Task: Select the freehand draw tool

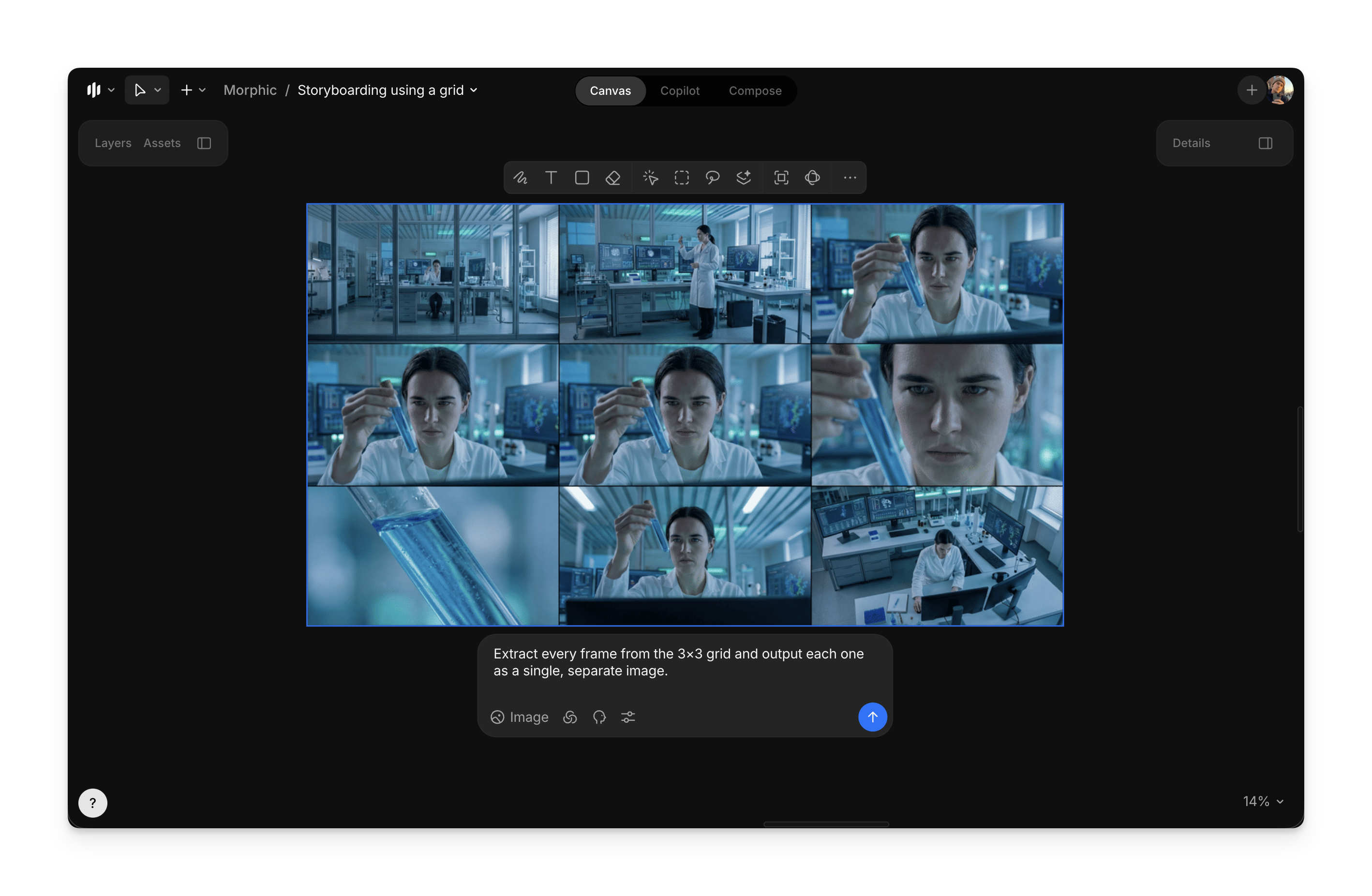Action: (x=520, y=178)
